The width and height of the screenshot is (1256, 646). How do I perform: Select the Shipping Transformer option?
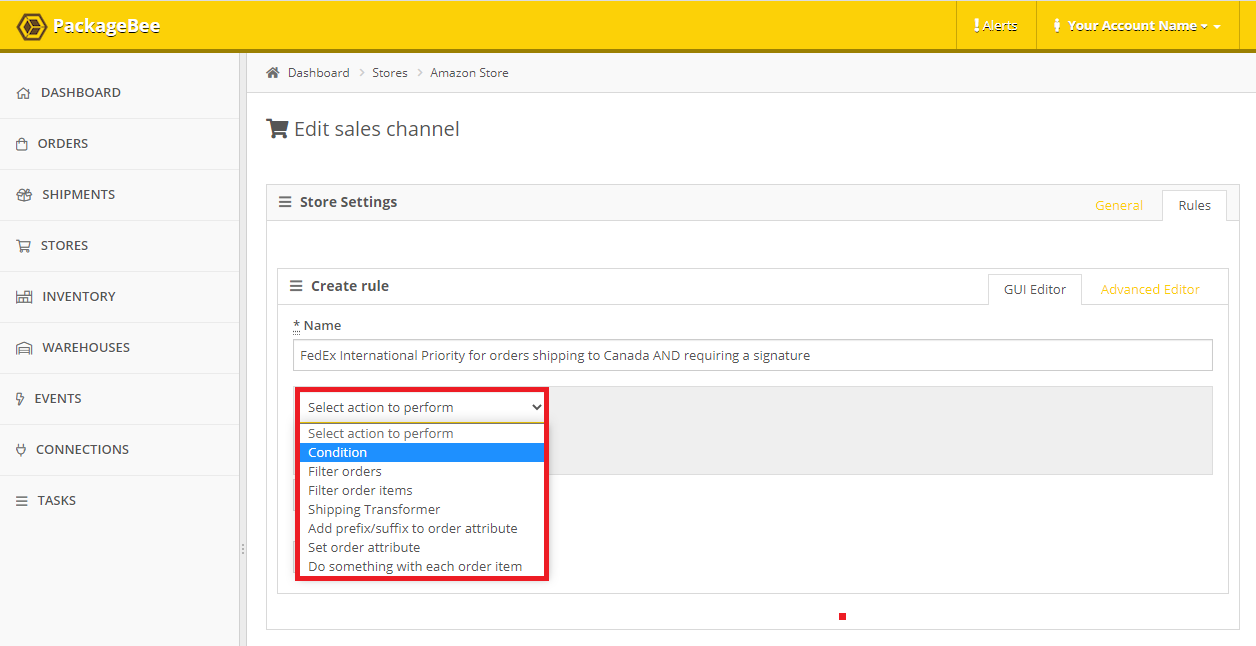pyautogui.click(x=374, y=510)
